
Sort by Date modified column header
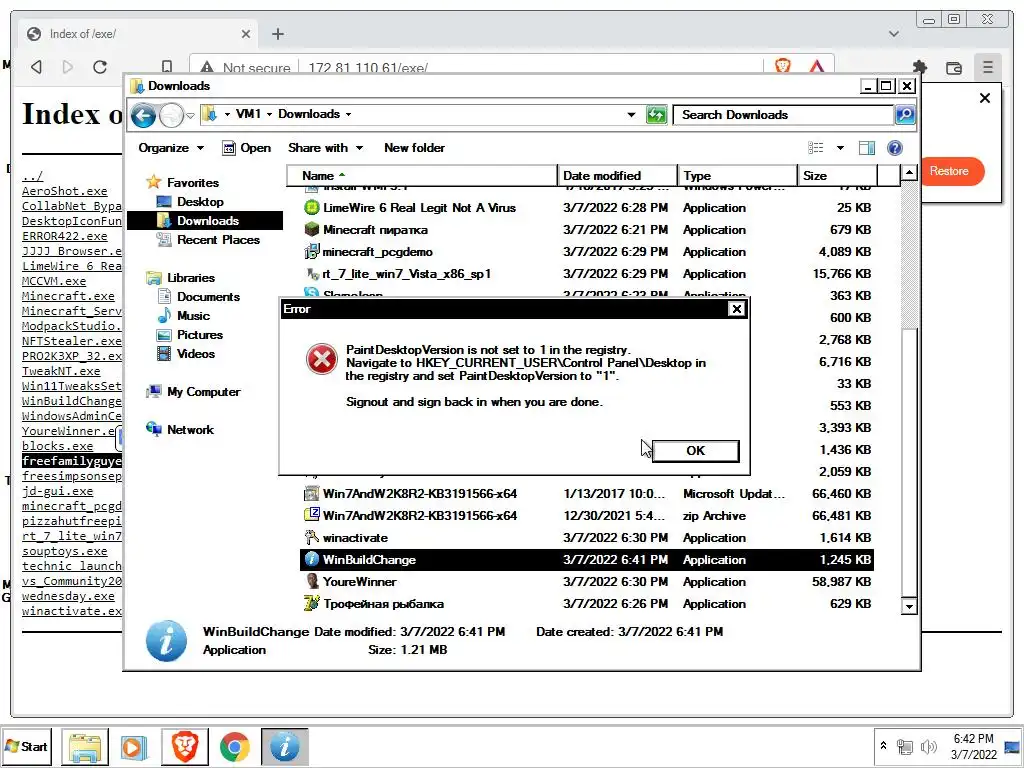point(617,176)
